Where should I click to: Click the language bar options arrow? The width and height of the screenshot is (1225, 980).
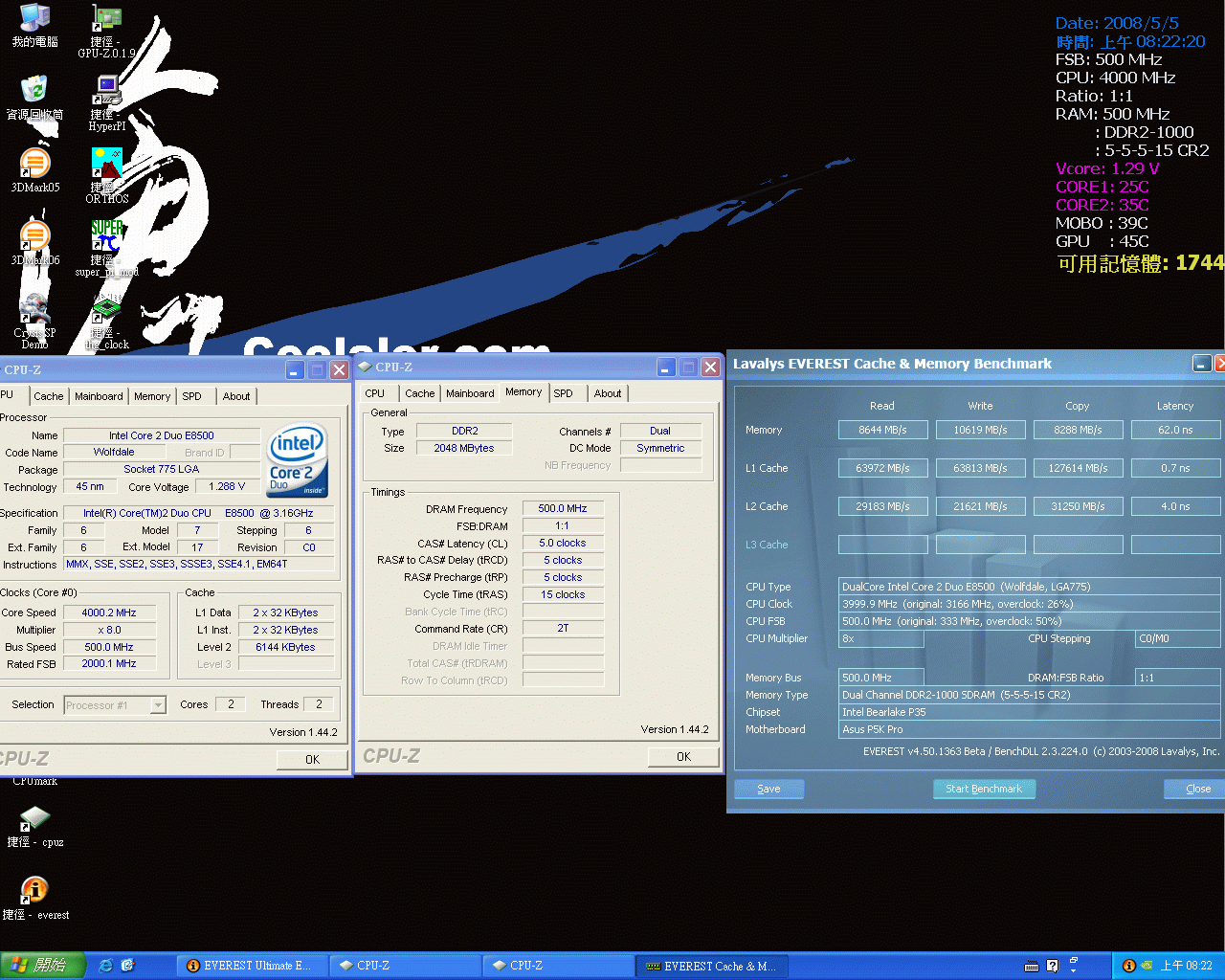(x=1073, y=970)
